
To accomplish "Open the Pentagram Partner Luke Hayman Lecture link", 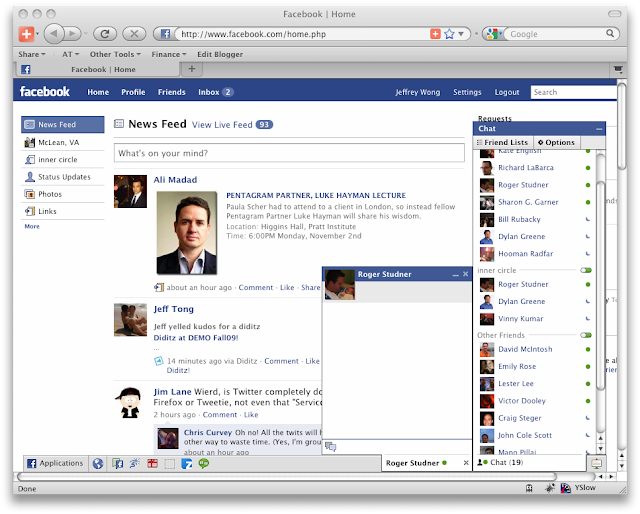I will (316, 196).
